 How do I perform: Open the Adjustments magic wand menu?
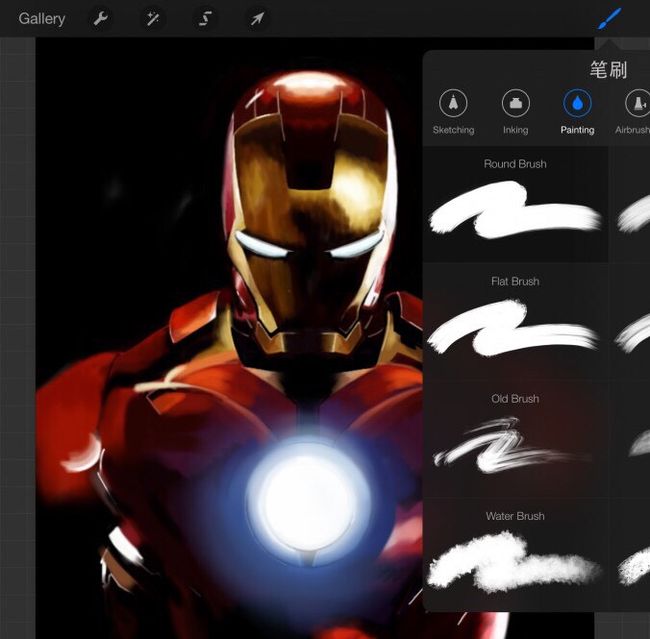pos(153,19)
